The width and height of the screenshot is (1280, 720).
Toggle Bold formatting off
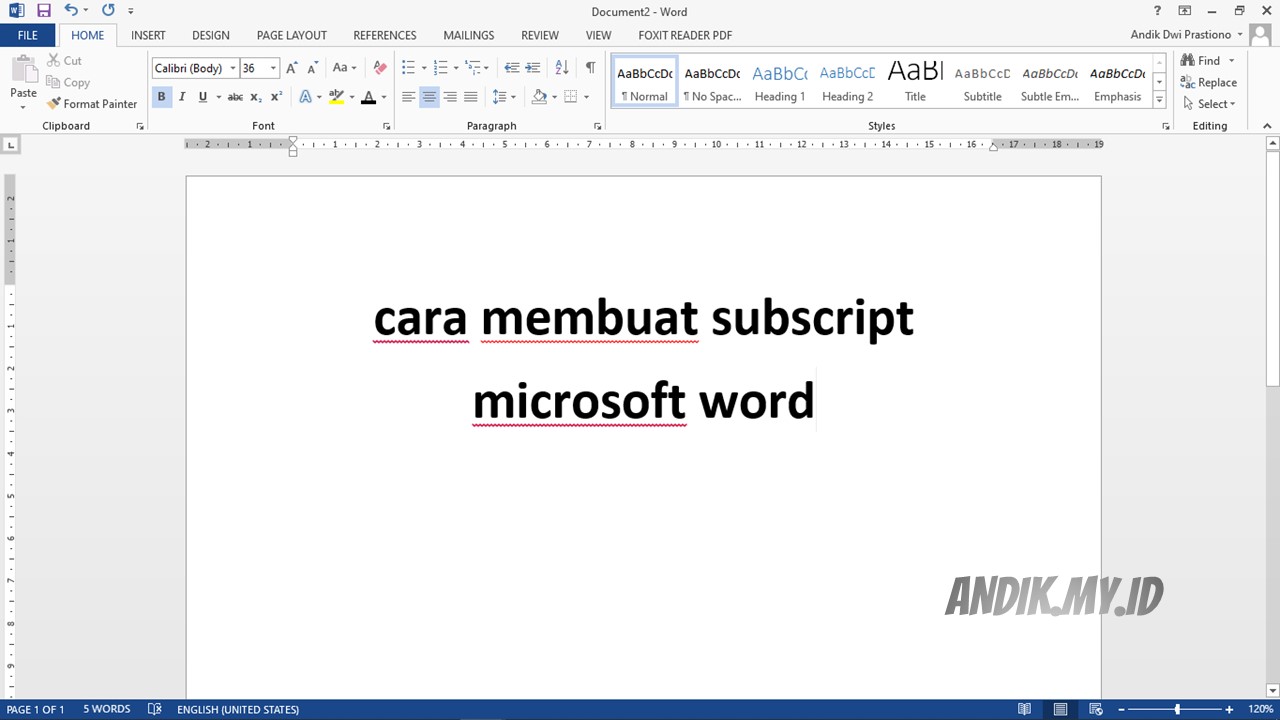(x=161, y=96)
